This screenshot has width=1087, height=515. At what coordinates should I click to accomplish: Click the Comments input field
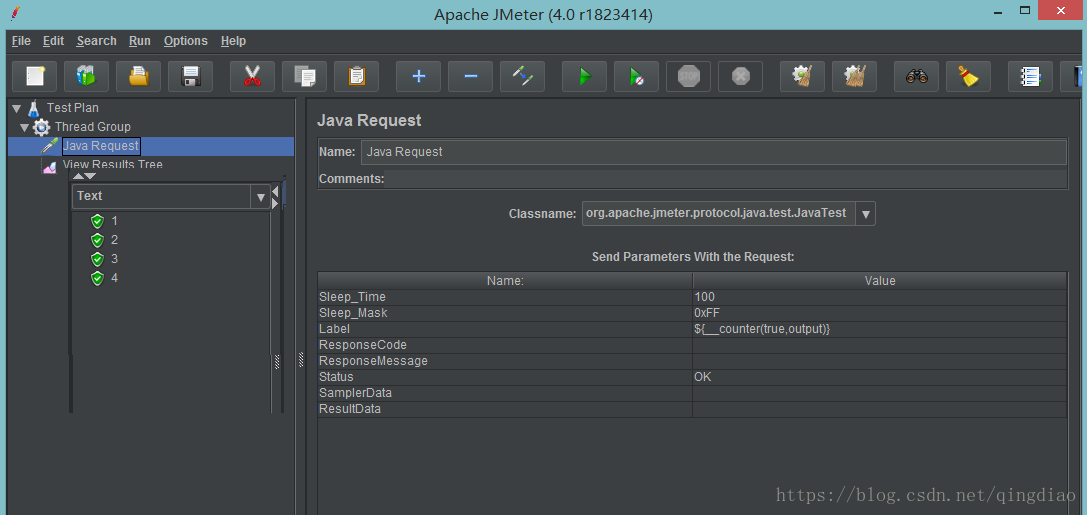(x=726, y=179)
